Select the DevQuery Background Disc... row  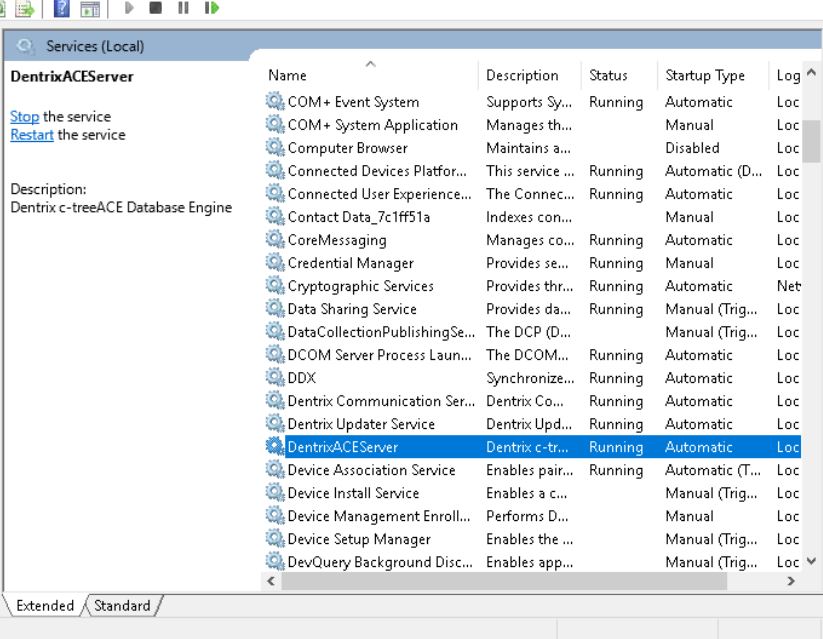point(533,562)
